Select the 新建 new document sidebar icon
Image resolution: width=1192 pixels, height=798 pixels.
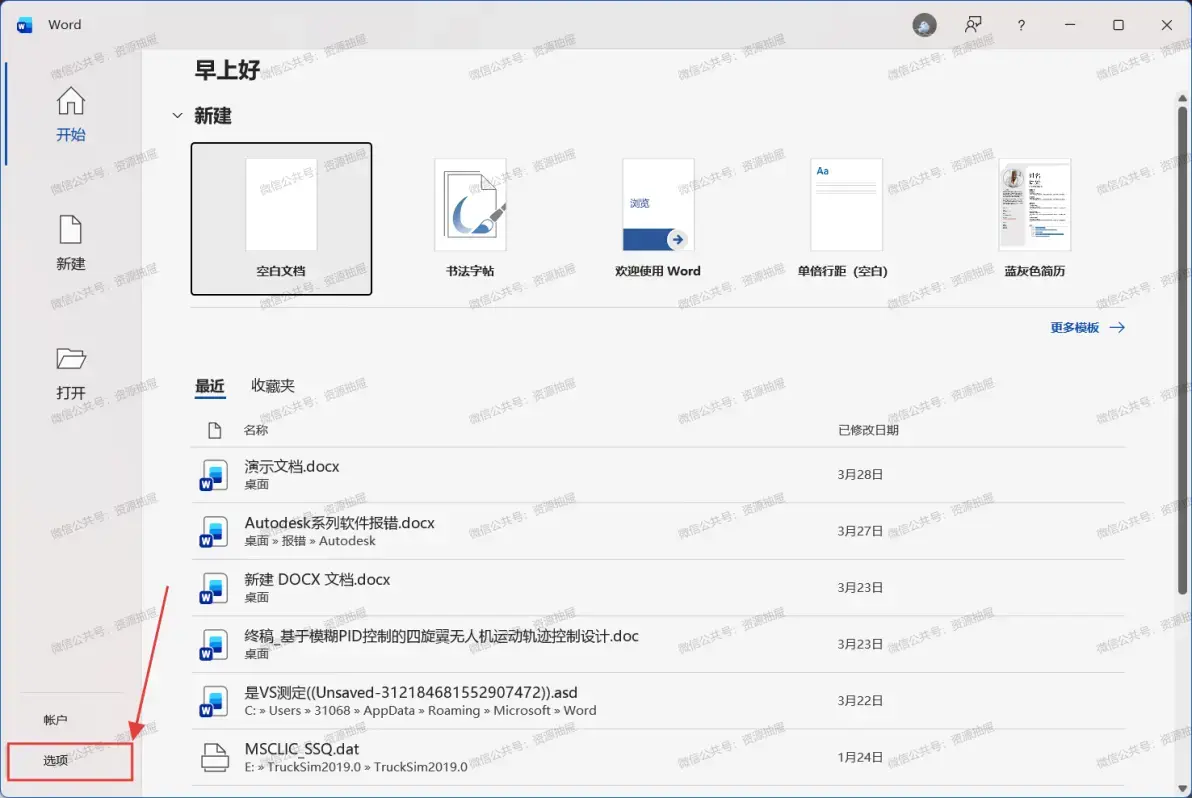71,230
